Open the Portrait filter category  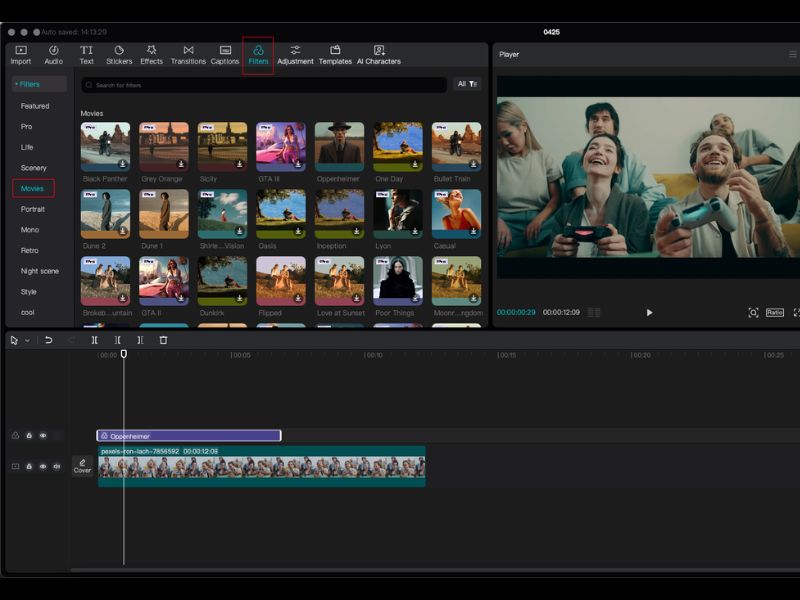(x=33, y=209)
